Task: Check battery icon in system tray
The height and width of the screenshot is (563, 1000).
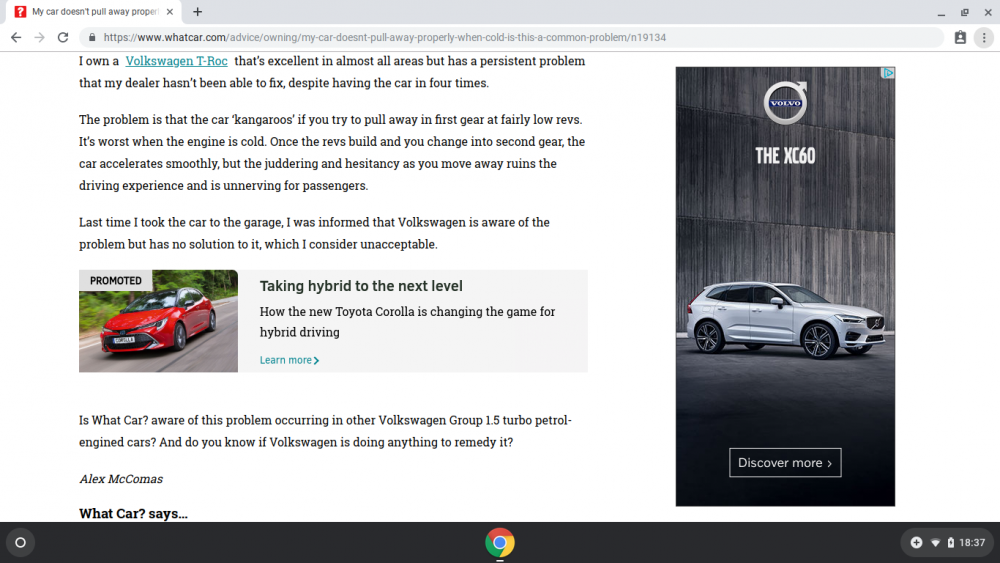Action: [950, 543]
